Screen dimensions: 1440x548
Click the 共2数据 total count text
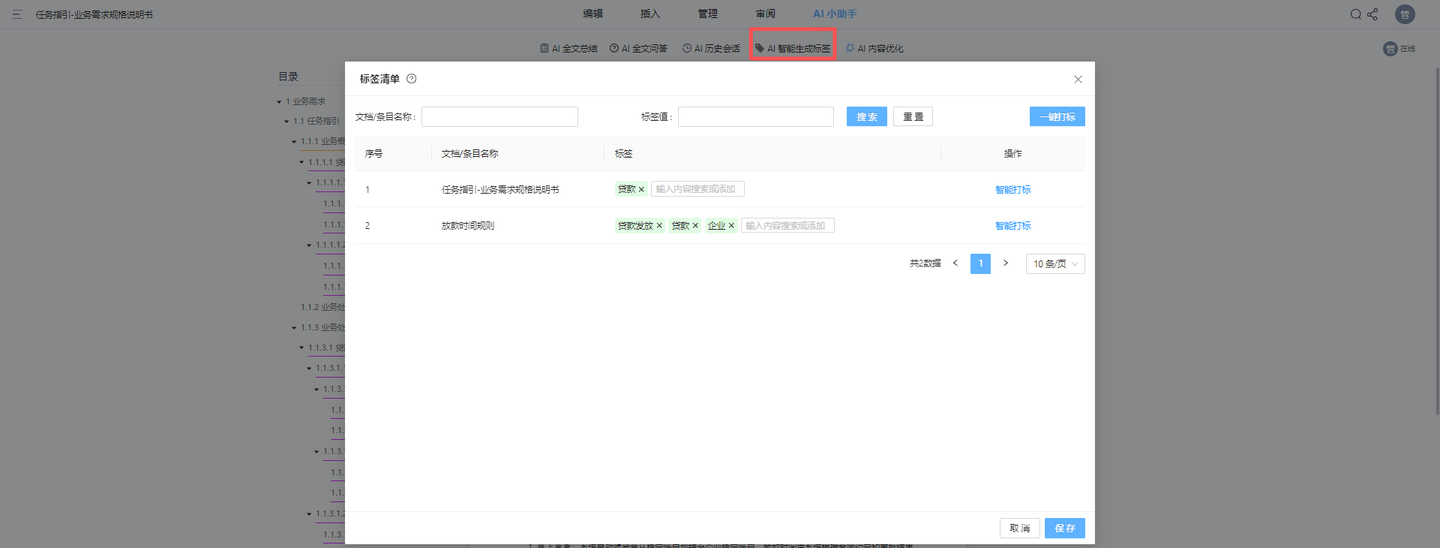925,264
